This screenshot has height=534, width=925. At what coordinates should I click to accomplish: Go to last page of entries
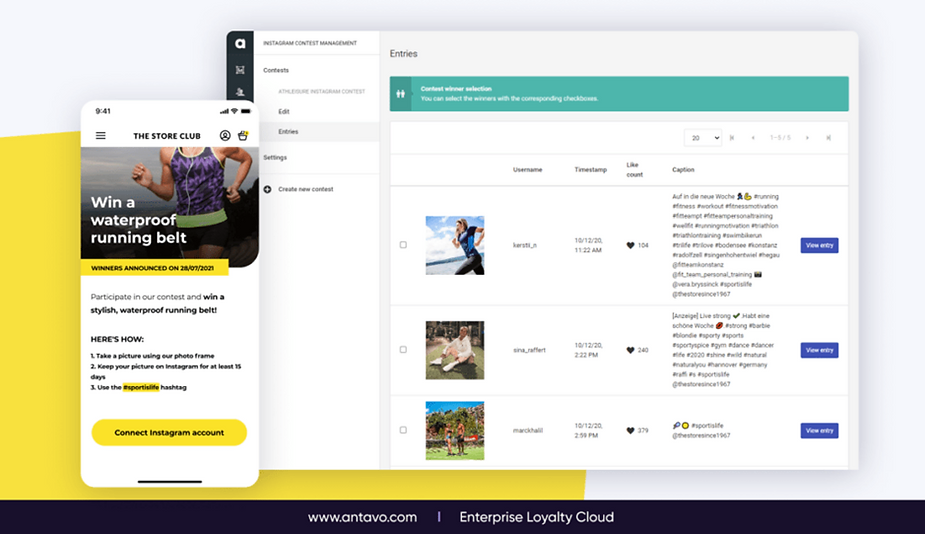pyautogui.click(x=828, y=137)
